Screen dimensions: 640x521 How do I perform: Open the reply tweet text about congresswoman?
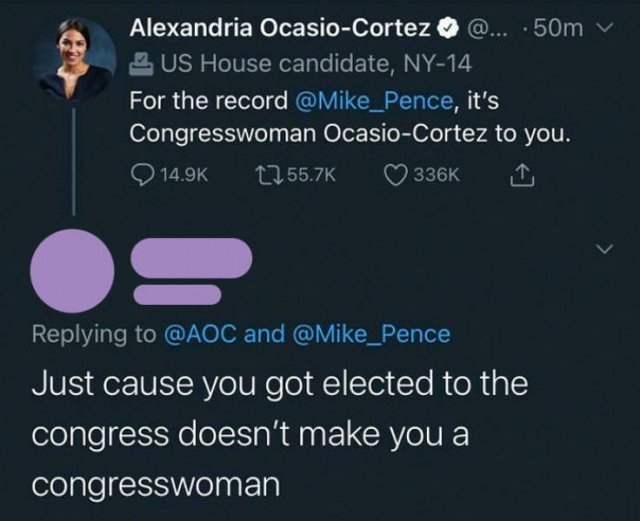click(x=280, y=434)
